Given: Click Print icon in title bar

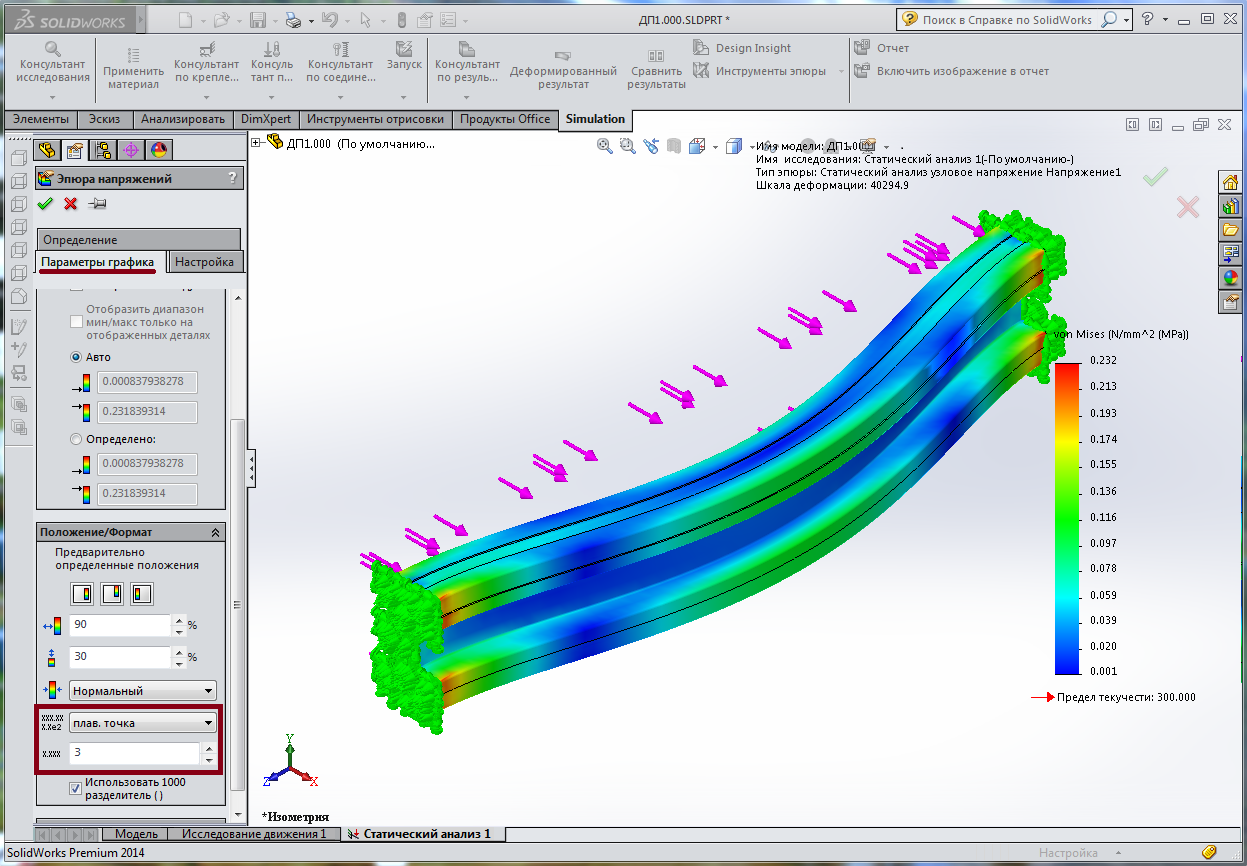Looking at the screenshot, I should click(292, 19).
